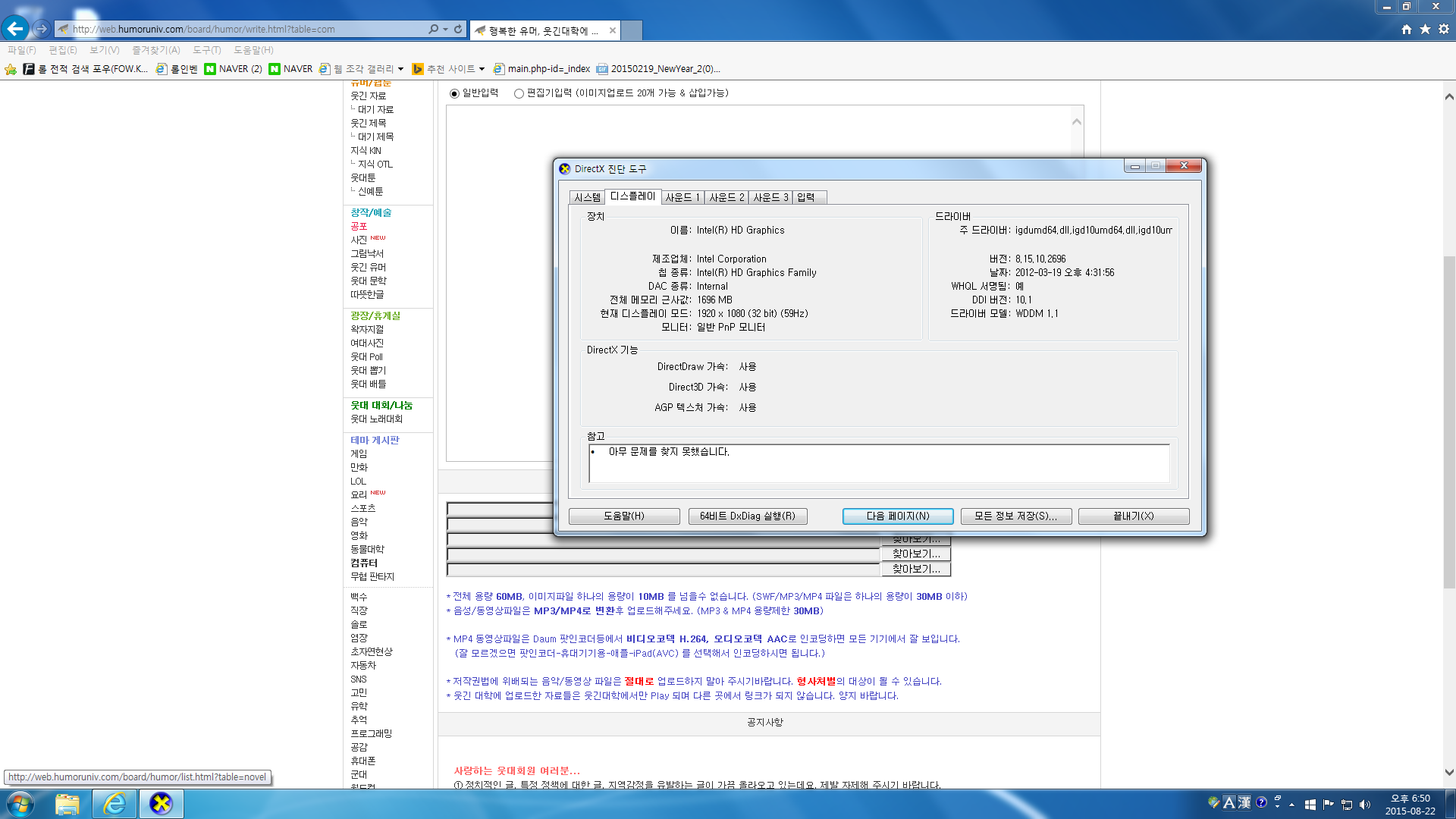1456x819 pixels.
Task: Expand the 추천 사이트 favorites dropdown
Action: pos(482,69)
